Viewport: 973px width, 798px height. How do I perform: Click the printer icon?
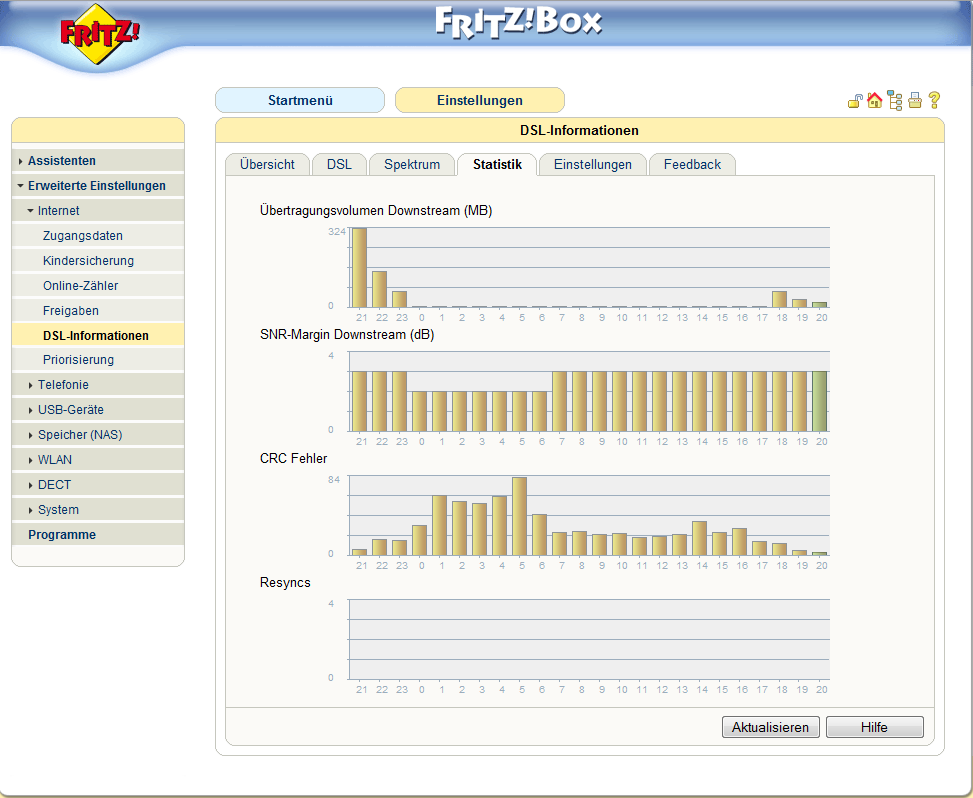(x=915, y=100)
